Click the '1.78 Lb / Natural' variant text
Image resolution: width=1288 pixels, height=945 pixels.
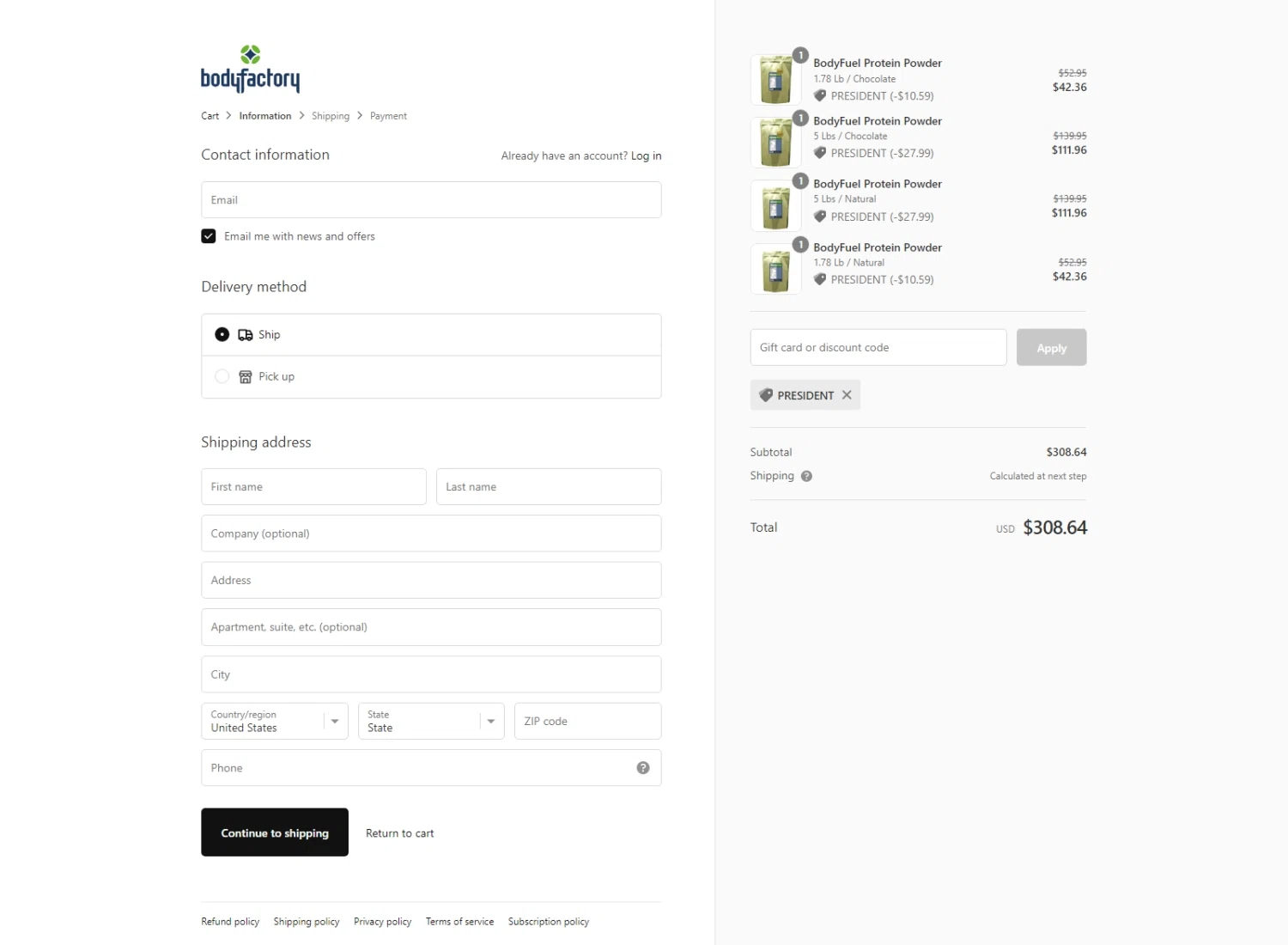tap(849, 263)
